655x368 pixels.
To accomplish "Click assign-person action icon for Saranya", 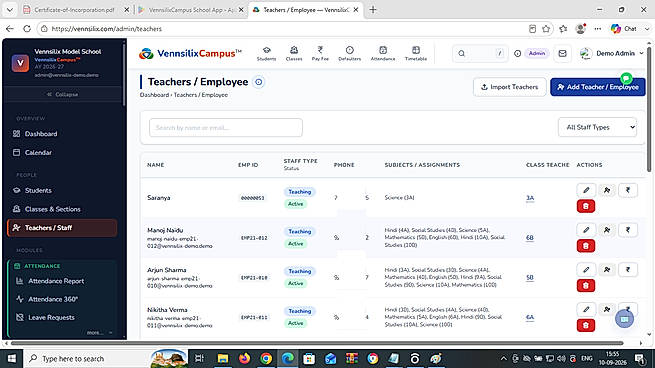I will pyautogui.click(x=607, y=190).
